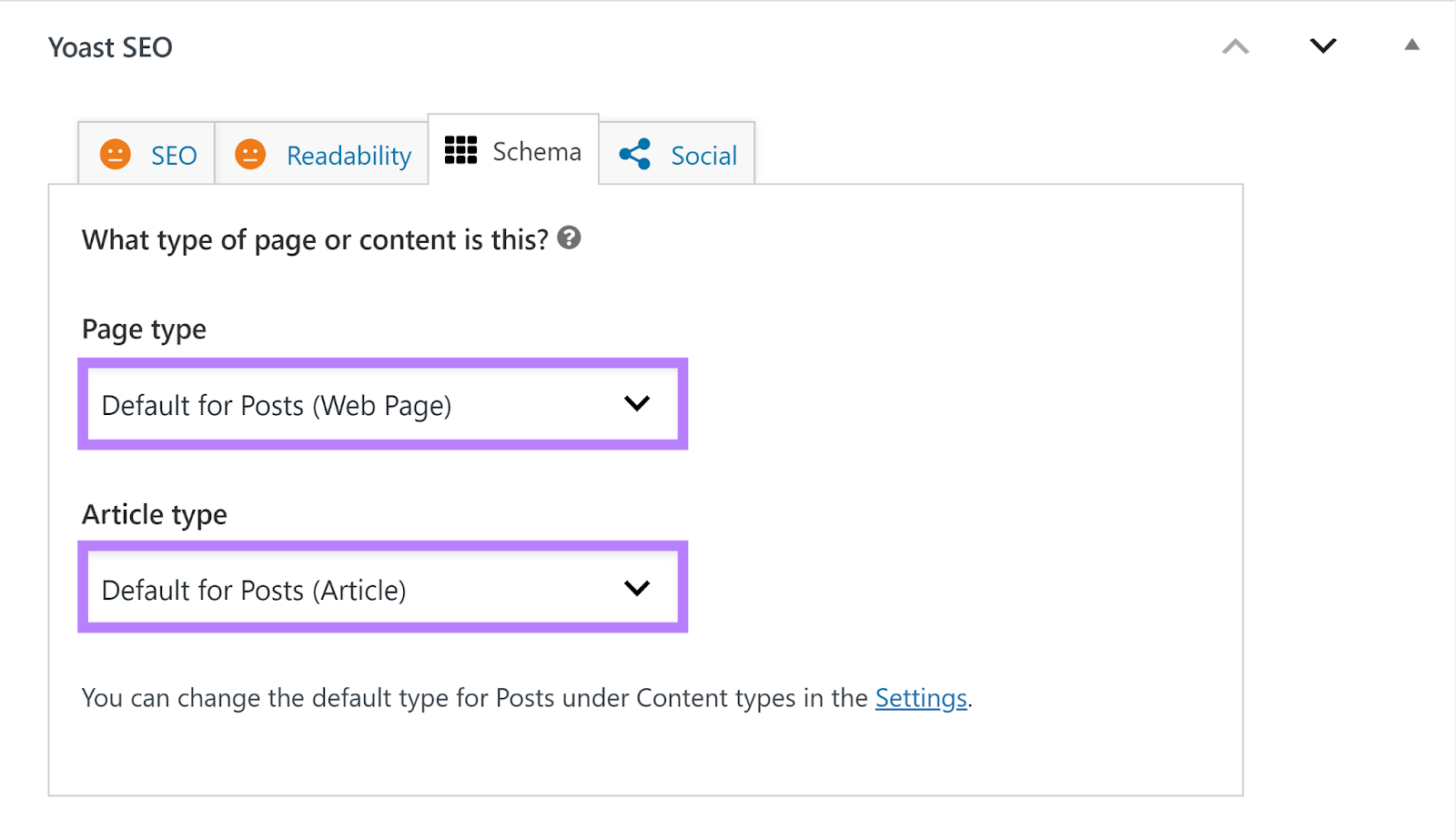This screenshot has width=1456, height=840.
Task: Click the Social sharing icon
Action: pyautogui.click(x=634, y=154)
